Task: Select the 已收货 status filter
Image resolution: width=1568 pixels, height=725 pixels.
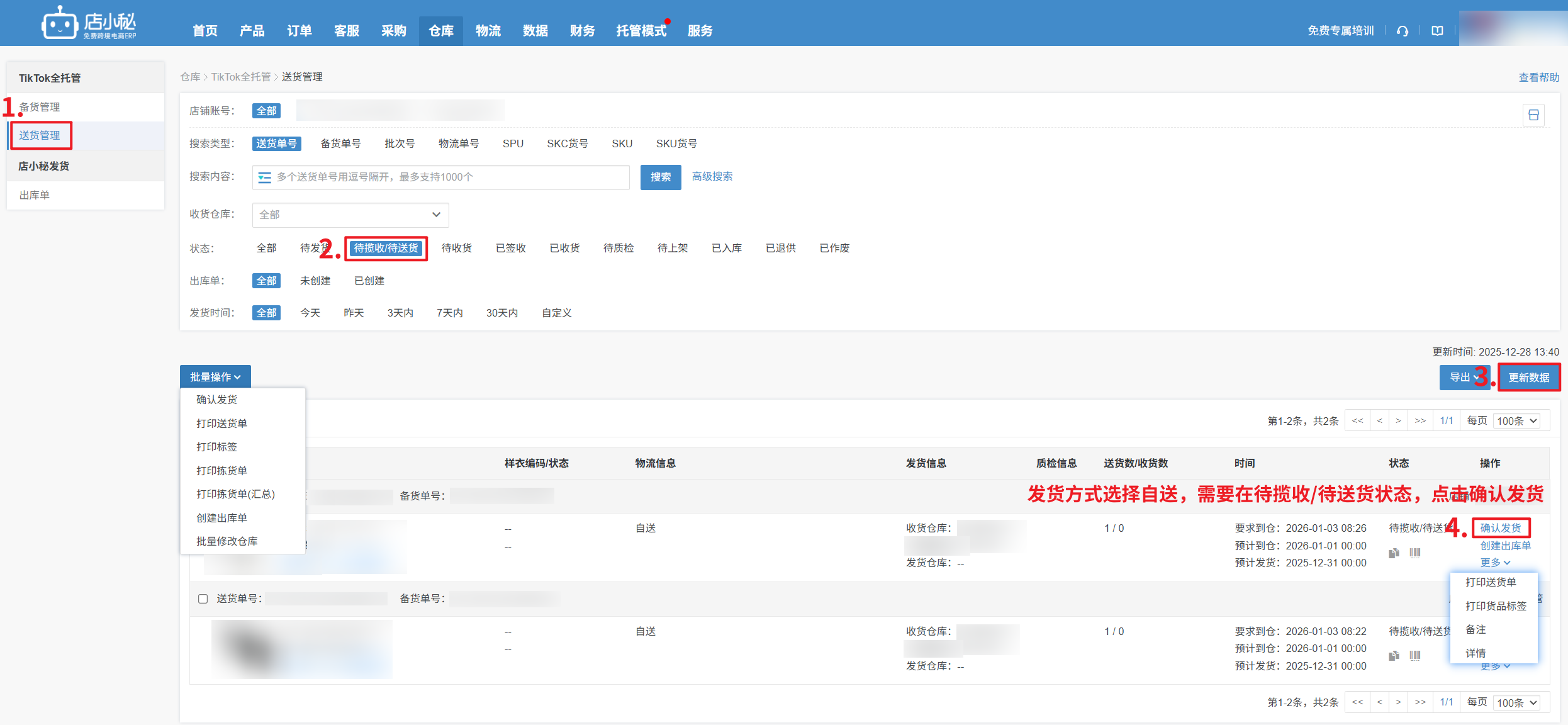Action: pos(564,247)
